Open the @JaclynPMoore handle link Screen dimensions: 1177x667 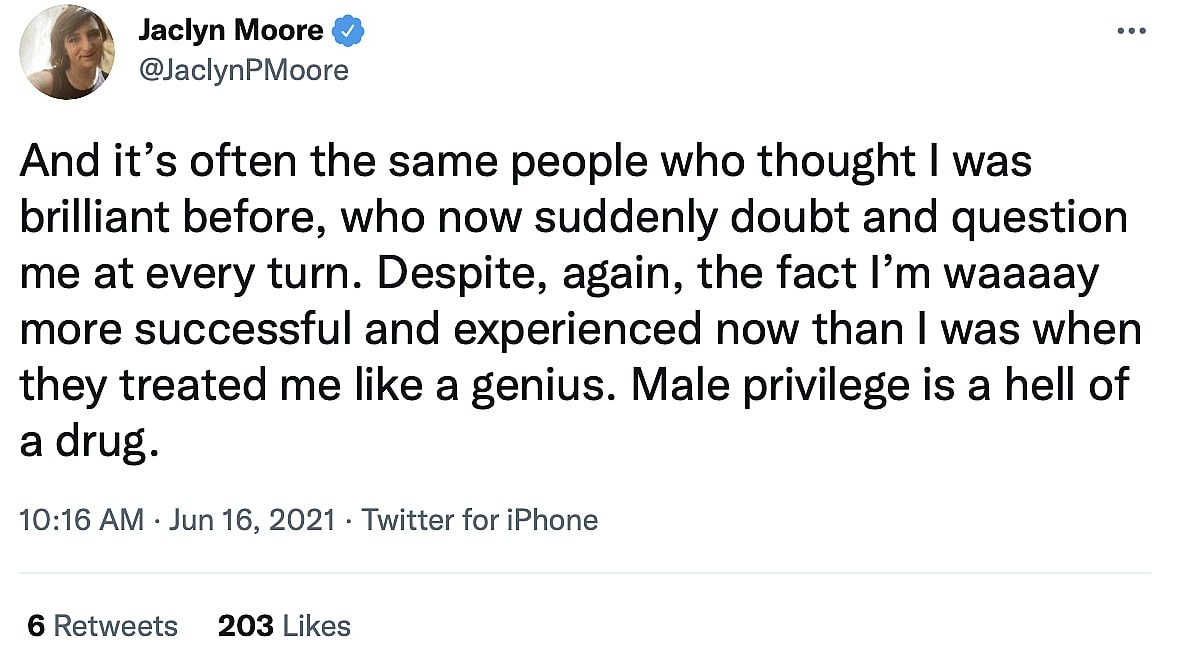(243, 70)
